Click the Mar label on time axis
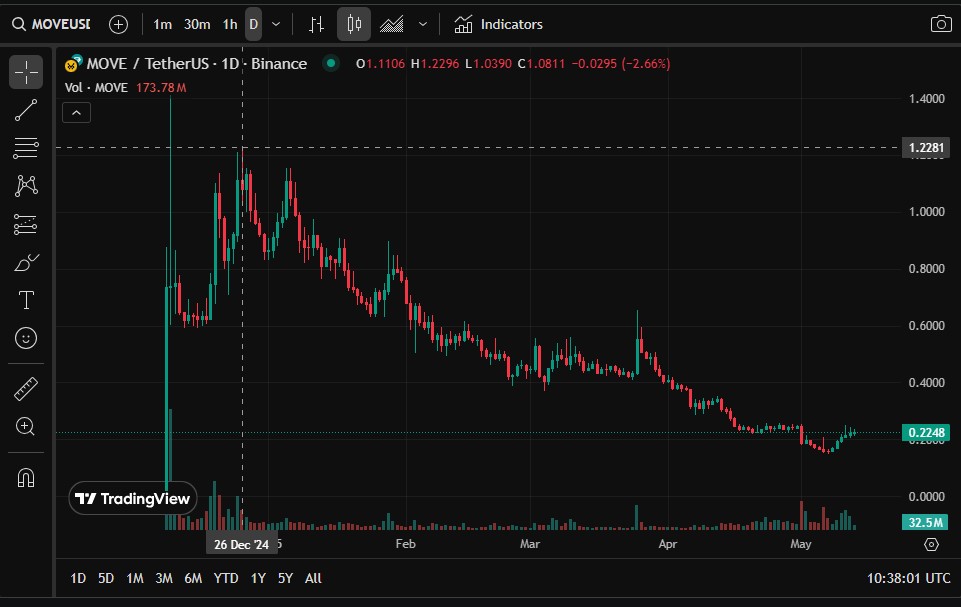The image size is (961, 607). tap(530, 544)
